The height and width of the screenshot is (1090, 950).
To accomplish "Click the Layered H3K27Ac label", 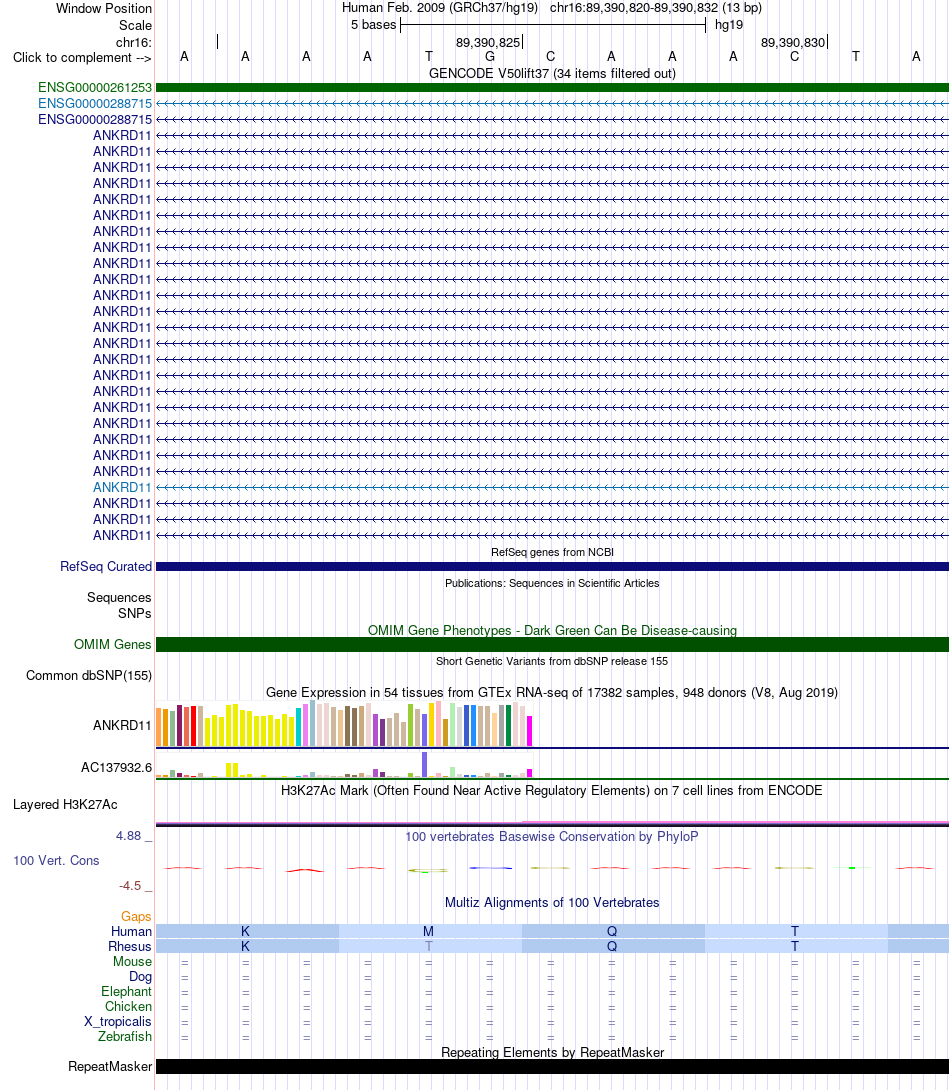I will 65,804.
